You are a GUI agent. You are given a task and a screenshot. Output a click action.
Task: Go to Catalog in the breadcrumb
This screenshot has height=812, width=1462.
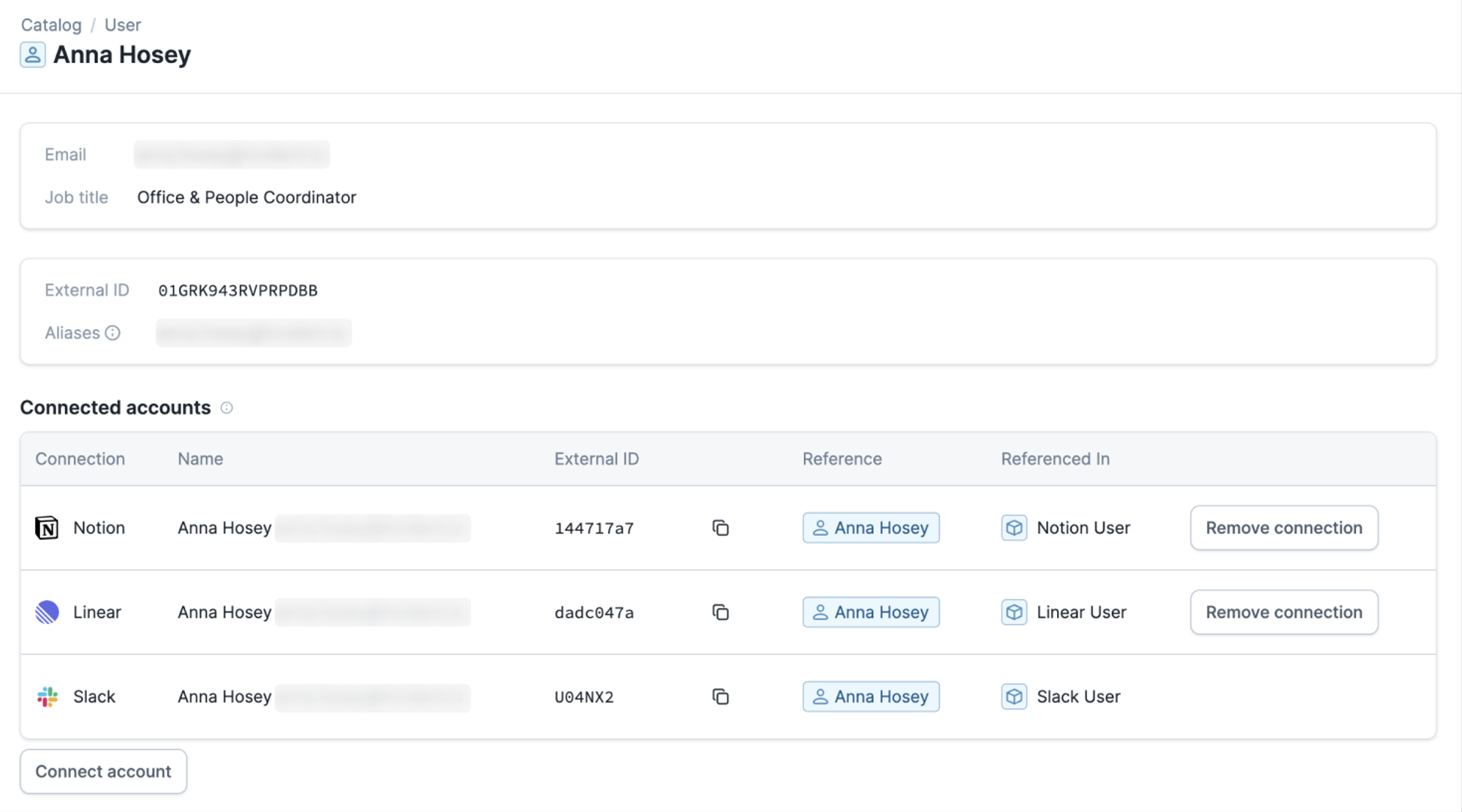(x=51, y=25)
